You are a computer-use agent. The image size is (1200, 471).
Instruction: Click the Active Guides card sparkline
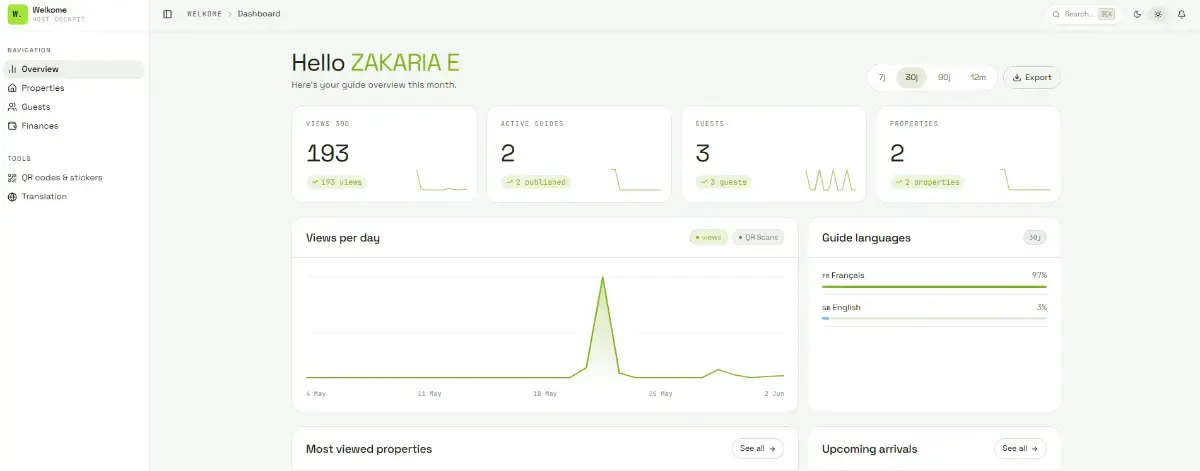click(636, 180)
